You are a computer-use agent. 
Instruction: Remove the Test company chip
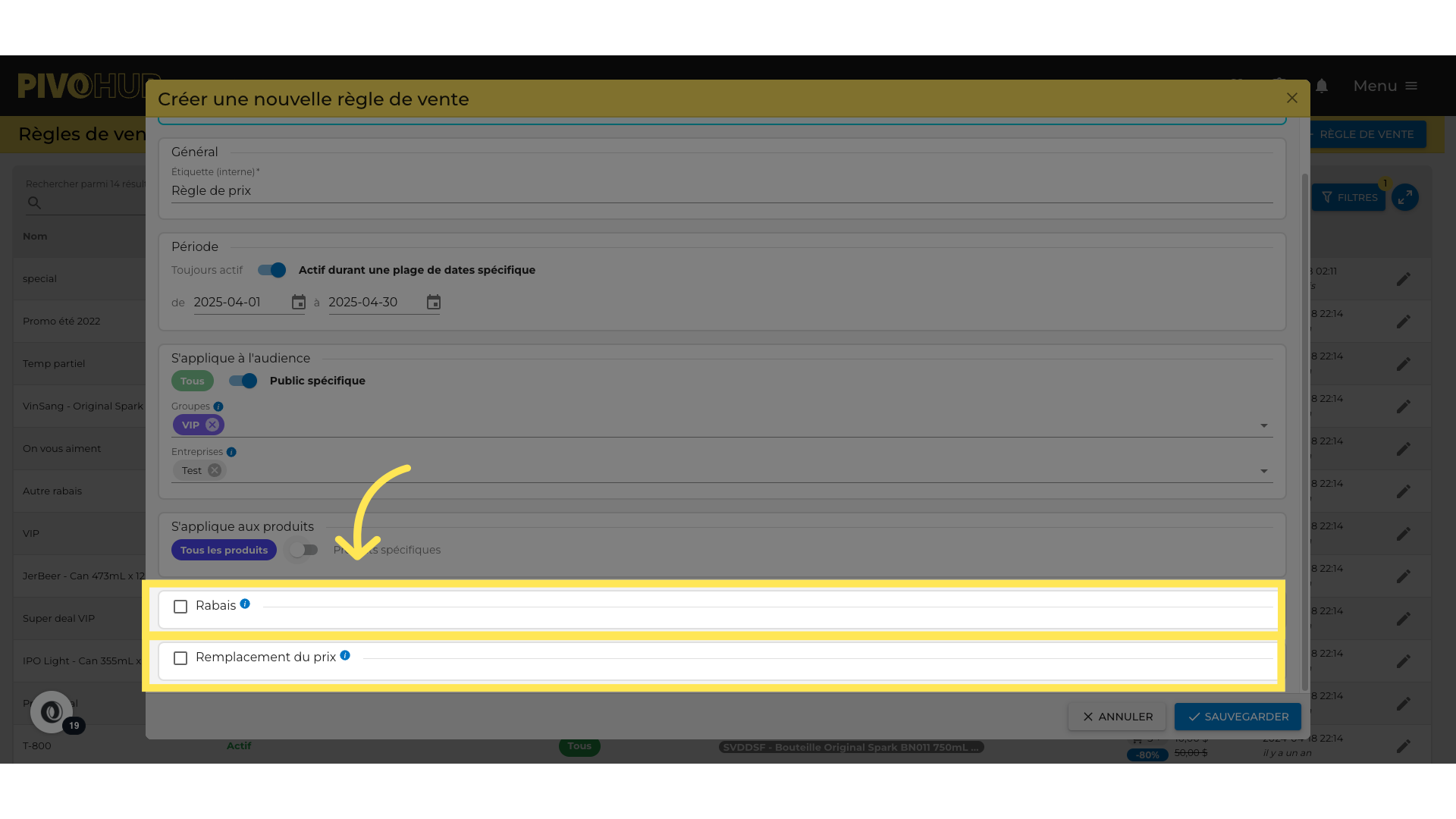click(215, 471)
